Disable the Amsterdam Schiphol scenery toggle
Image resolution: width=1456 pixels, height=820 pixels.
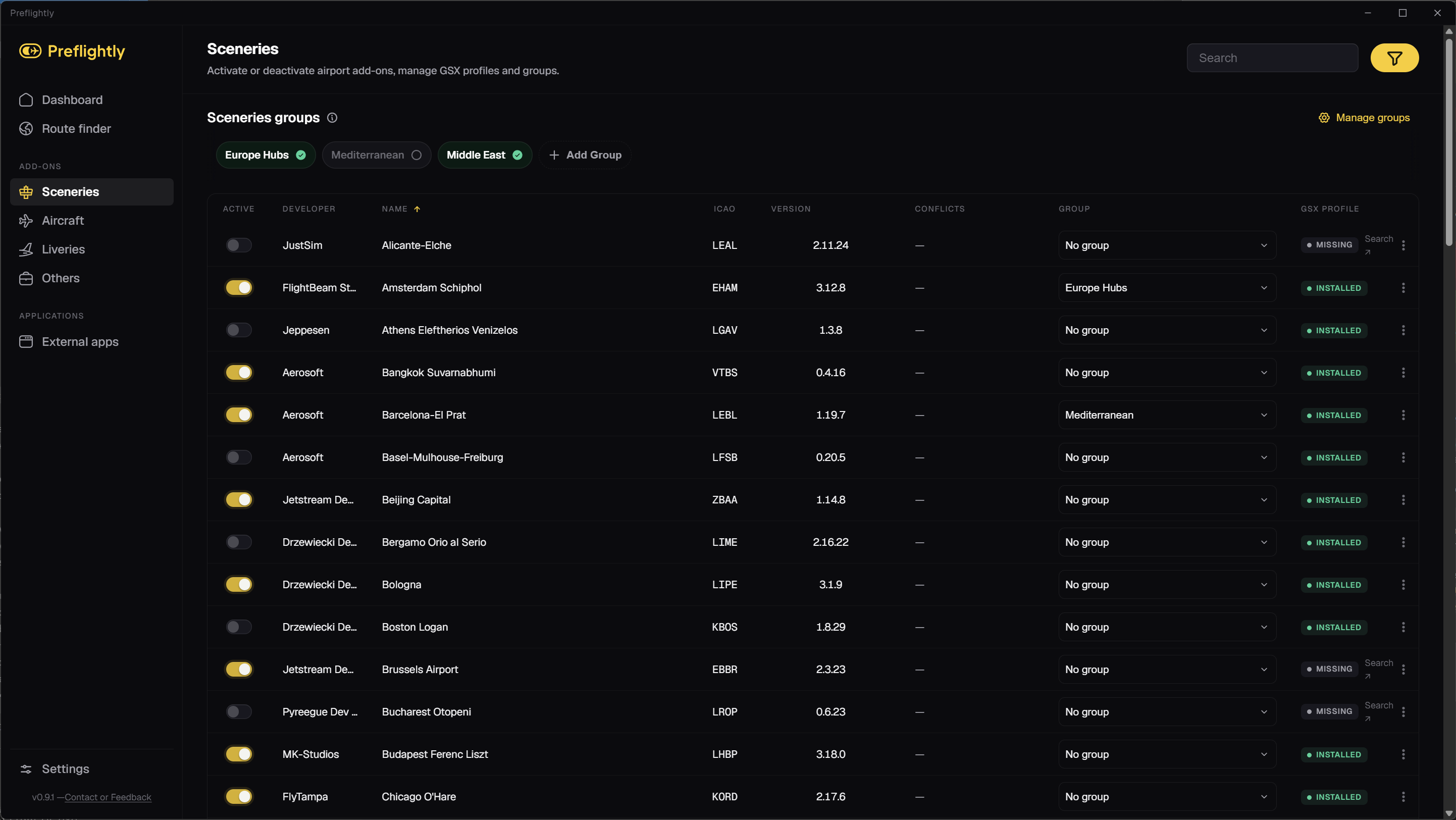(x=238, y=288)
